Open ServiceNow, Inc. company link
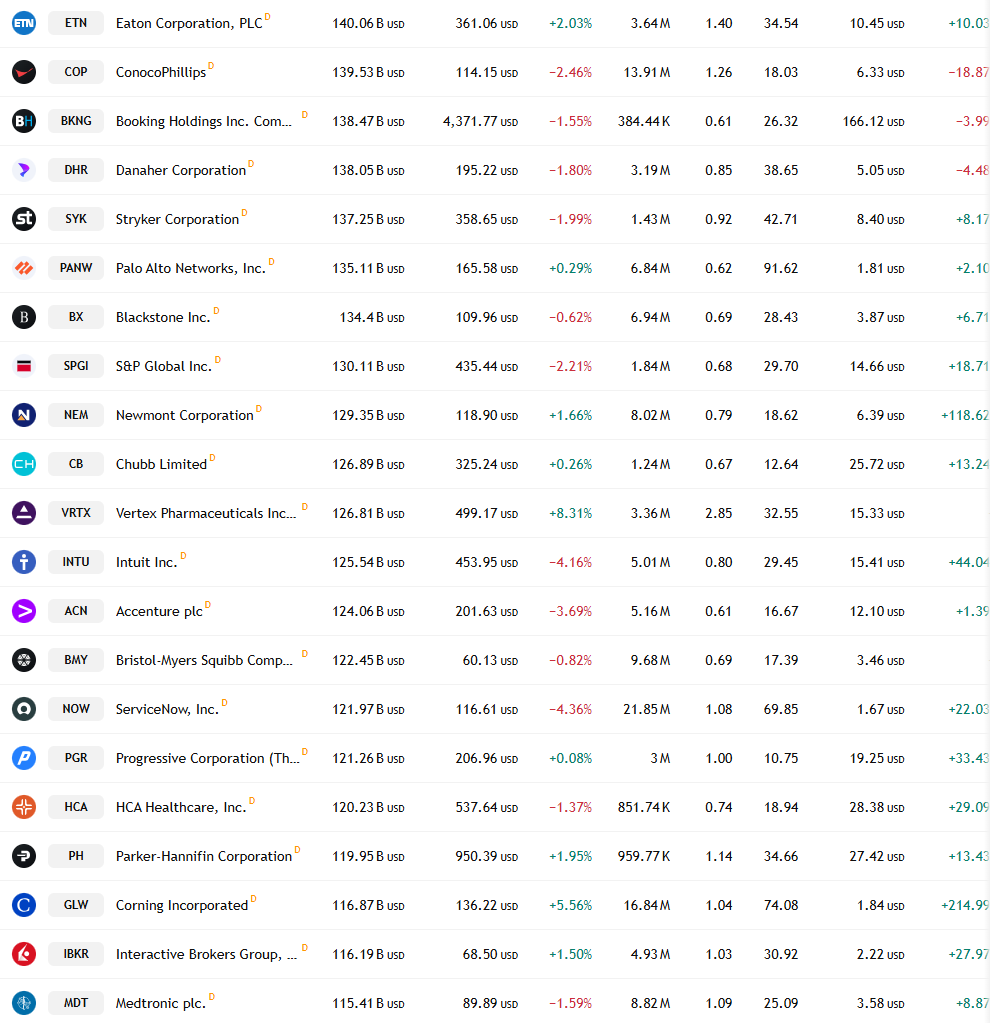 (x=167, y=709)
